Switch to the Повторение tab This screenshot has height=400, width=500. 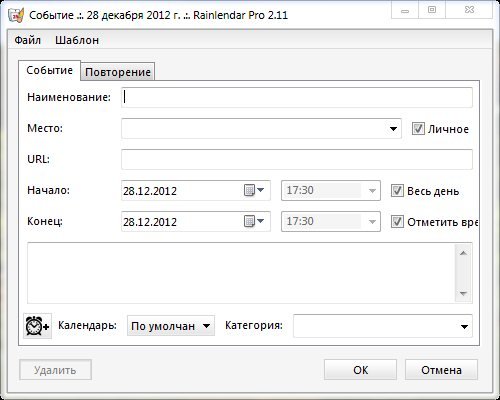point(118,72)
